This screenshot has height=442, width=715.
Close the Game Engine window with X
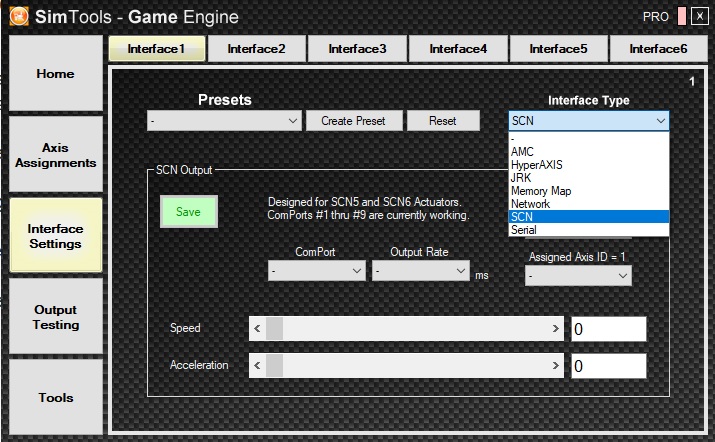[x=698, y=17]
